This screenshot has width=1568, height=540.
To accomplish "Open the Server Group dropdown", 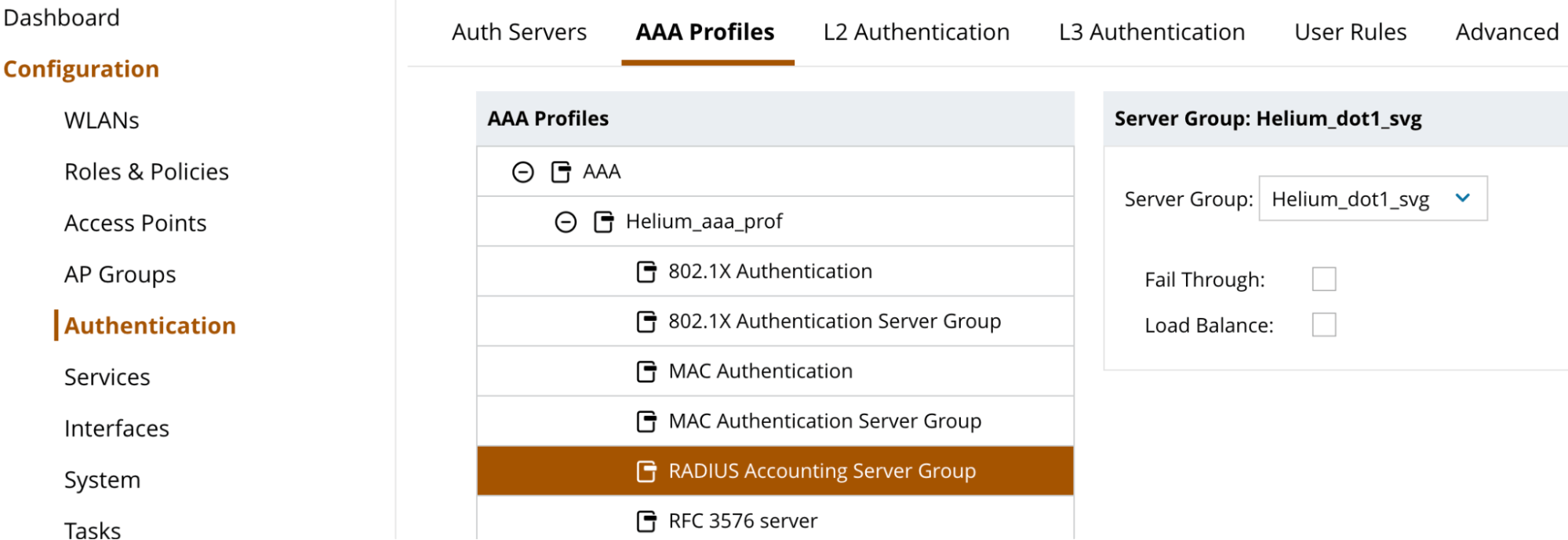I will 1372,199.
